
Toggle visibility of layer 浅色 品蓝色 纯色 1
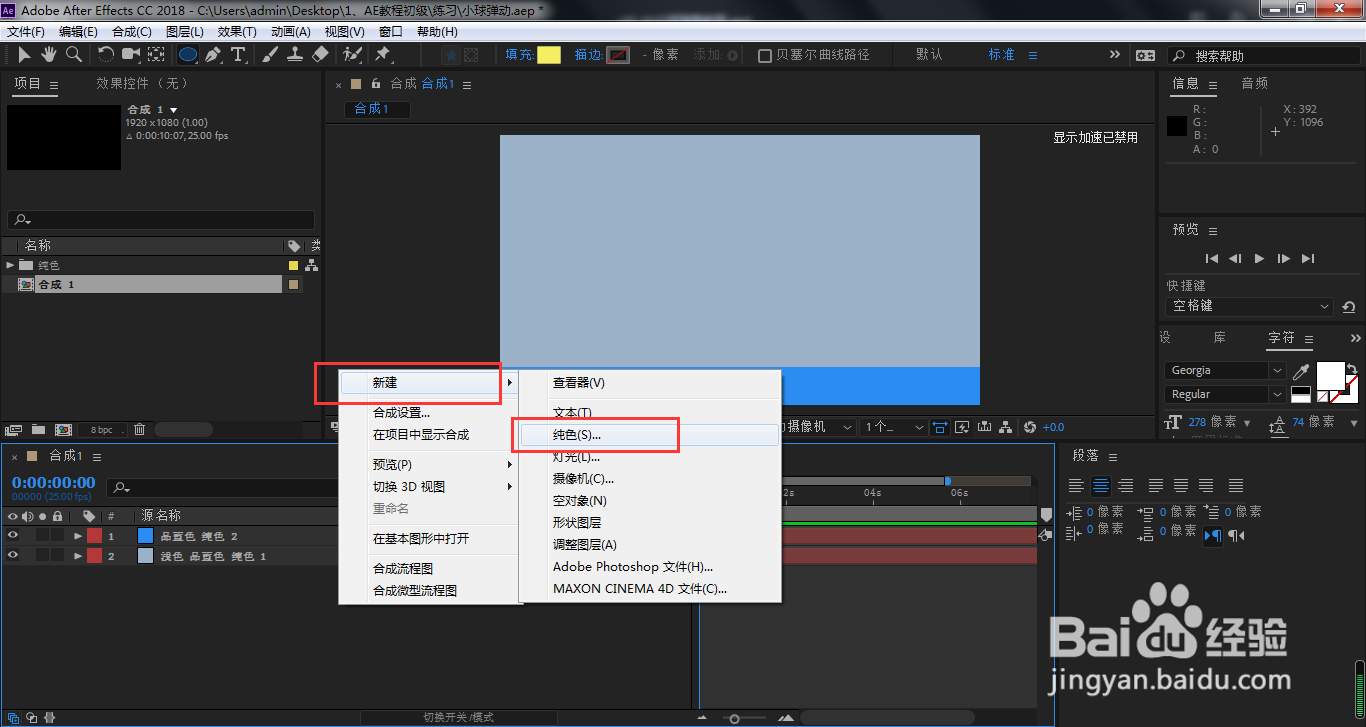tap(13, 556)
